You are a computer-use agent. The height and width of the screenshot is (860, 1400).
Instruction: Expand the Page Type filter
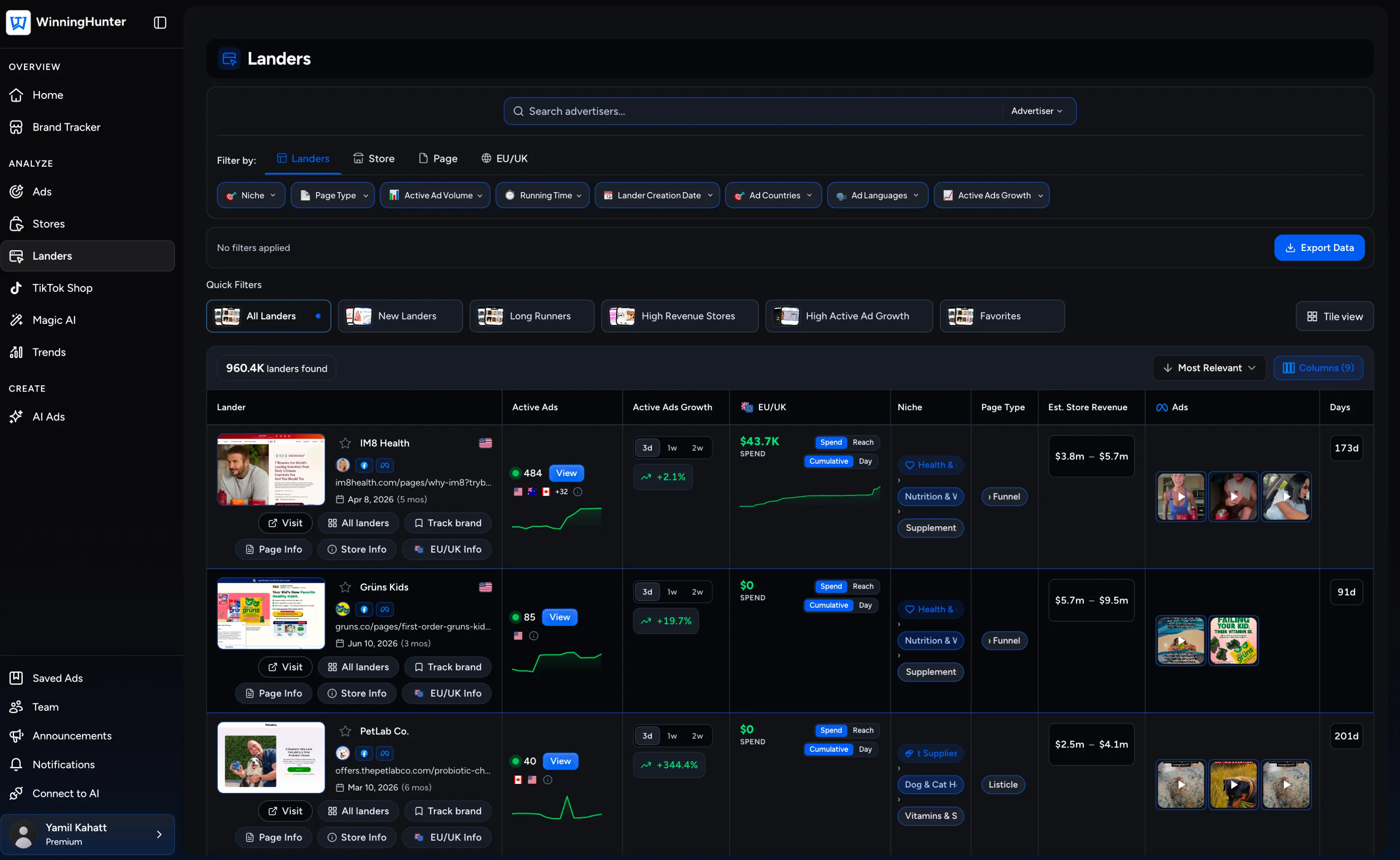point(333,195)
